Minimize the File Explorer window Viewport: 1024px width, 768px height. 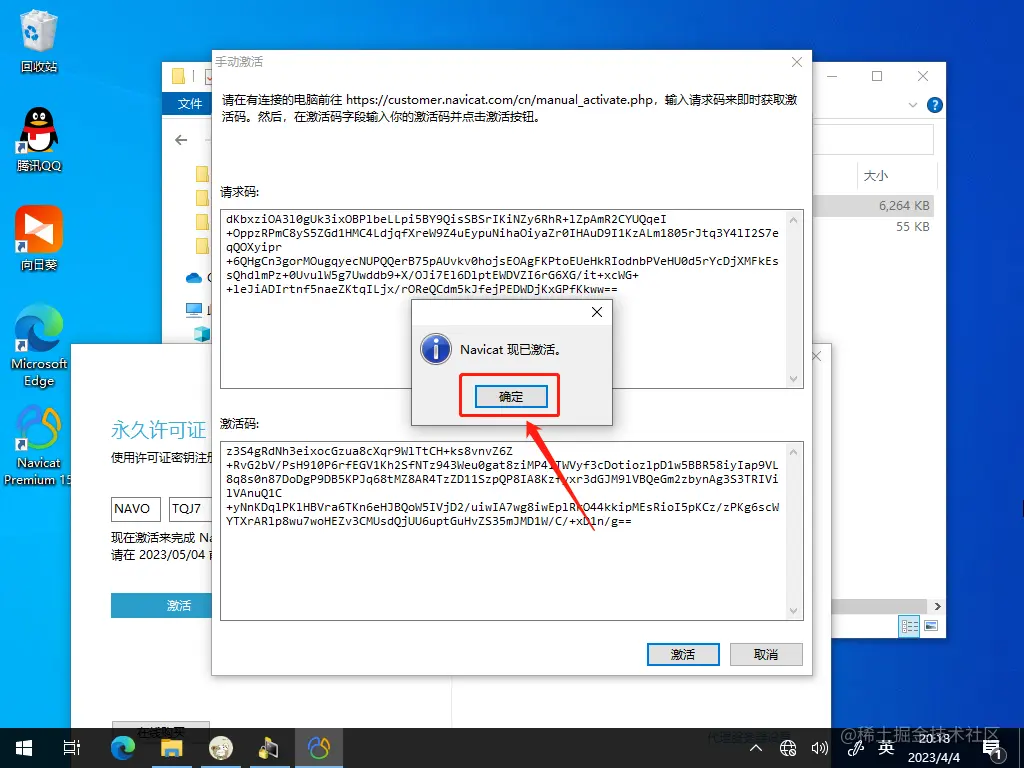pos(832,76)
